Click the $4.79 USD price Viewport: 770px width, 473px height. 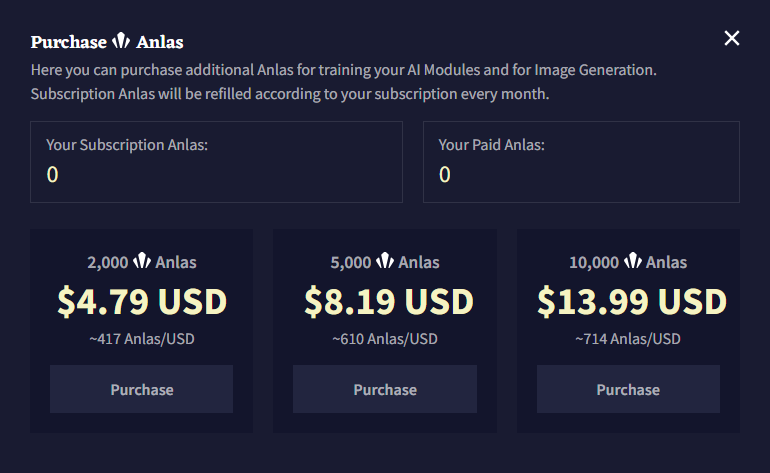[142, 301]
